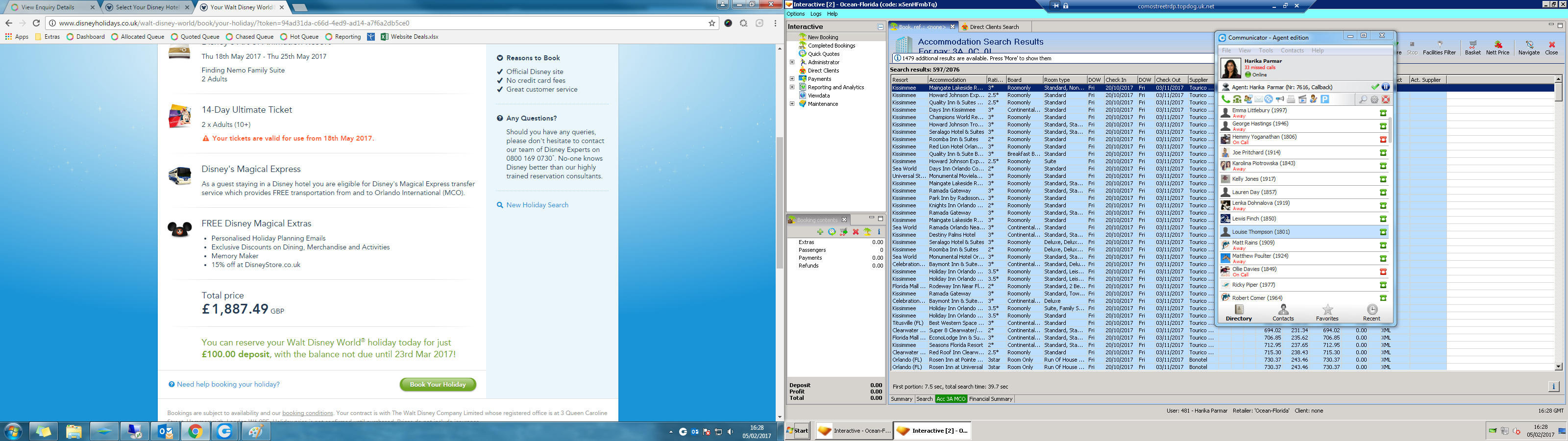Open the Website Deals.xlsx bookmark

coord(409,37)
